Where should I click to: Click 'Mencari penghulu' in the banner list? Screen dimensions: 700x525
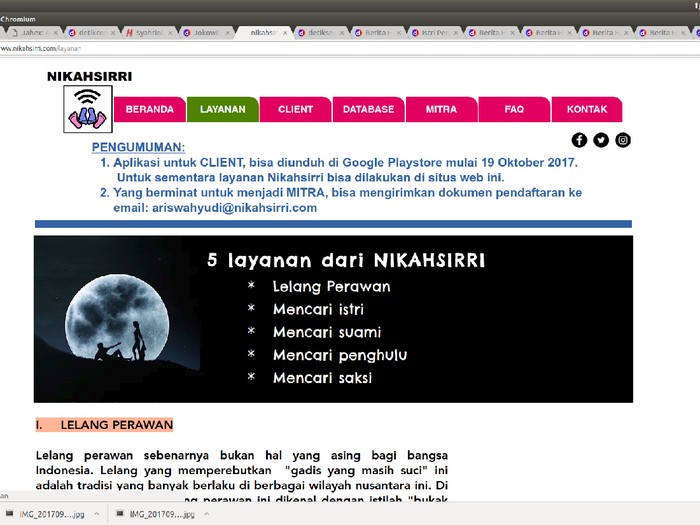340,355
